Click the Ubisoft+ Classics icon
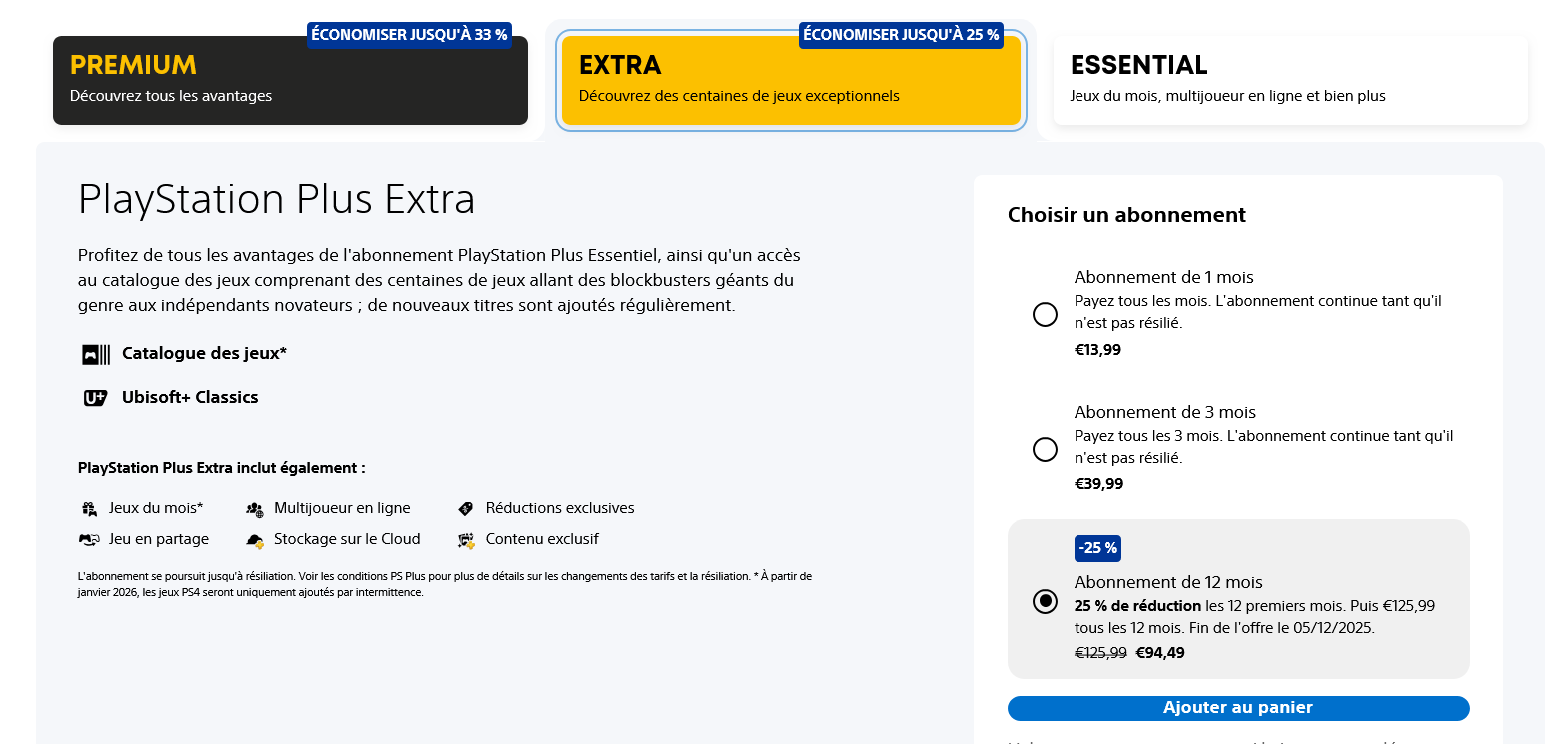Image resolution: width=1552 pixels, height=744 pixels. [x=93, y=397]
